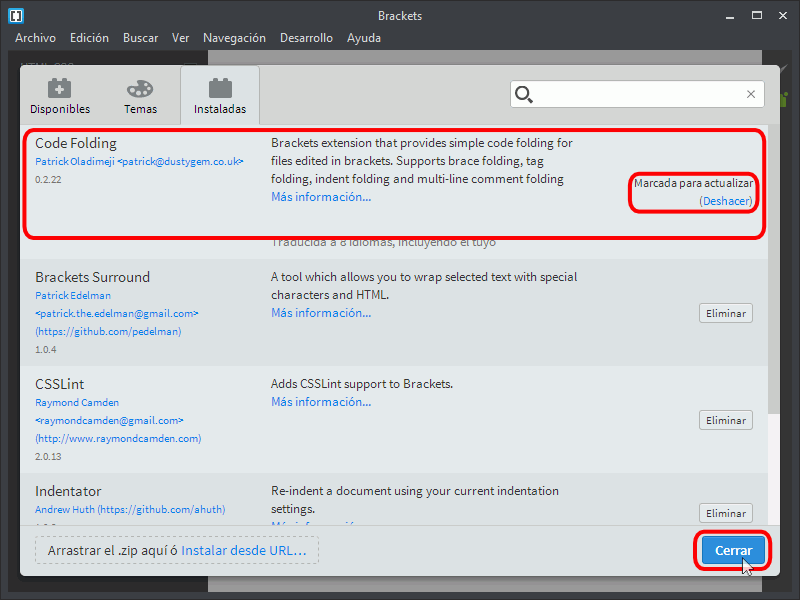Select the Brackets Surround title
Viewport: 800px width, 600px height.
pyautogui.click(x=92, y=277)
